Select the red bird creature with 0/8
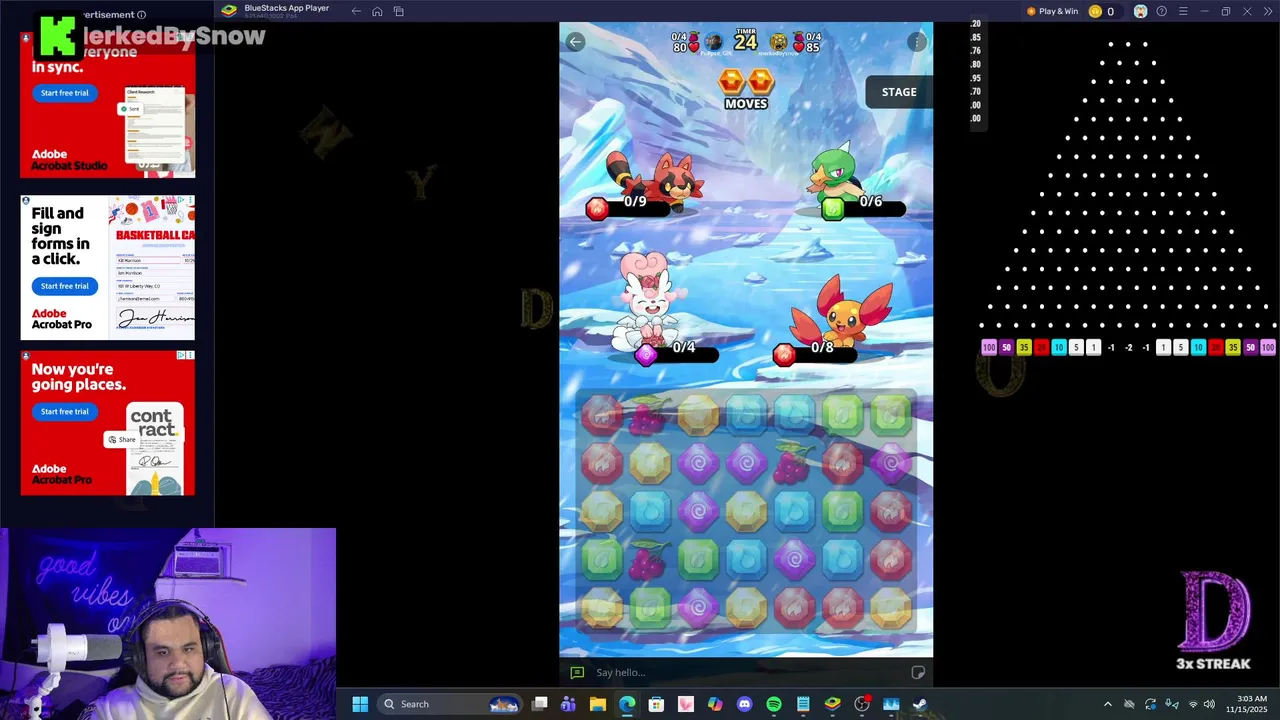Viewport: 1280px width, 720px height. pos(842,310)
